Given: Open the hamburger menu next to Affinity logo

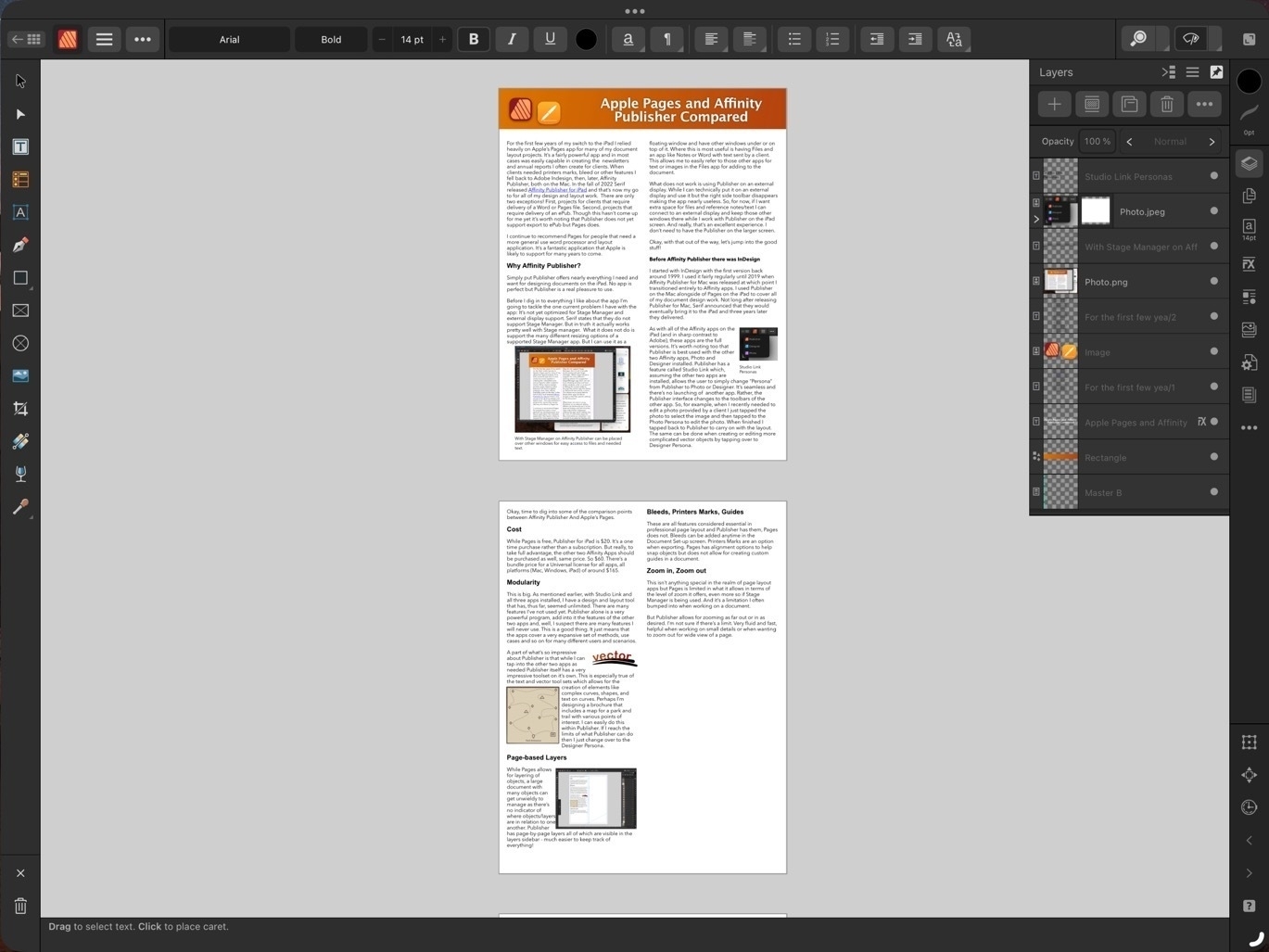Looking at the screenshot, I should (x=104, y=39).
